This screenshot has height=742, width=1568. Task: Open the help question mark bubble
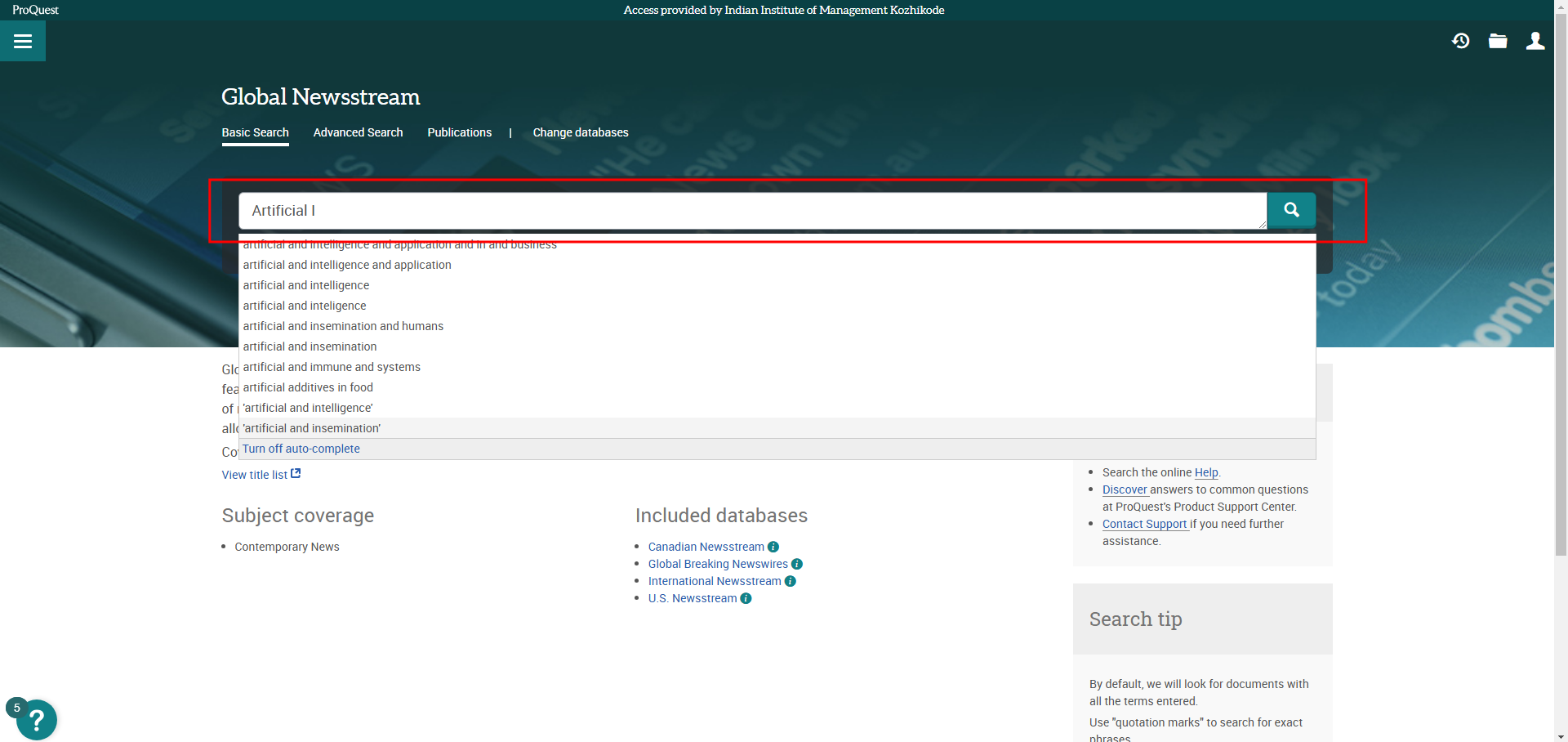[x=36, y=720]
